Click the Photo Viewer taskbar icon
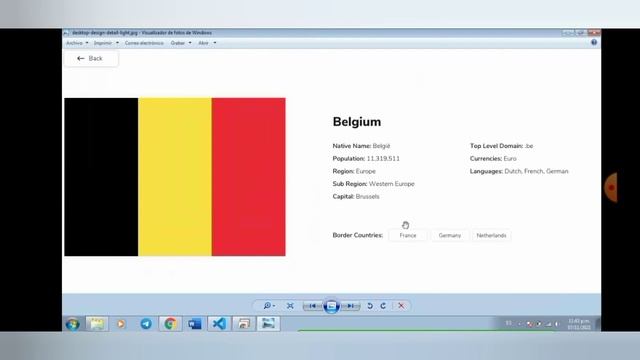The width and height of the screenshot is (640, 360). [268, 324]
